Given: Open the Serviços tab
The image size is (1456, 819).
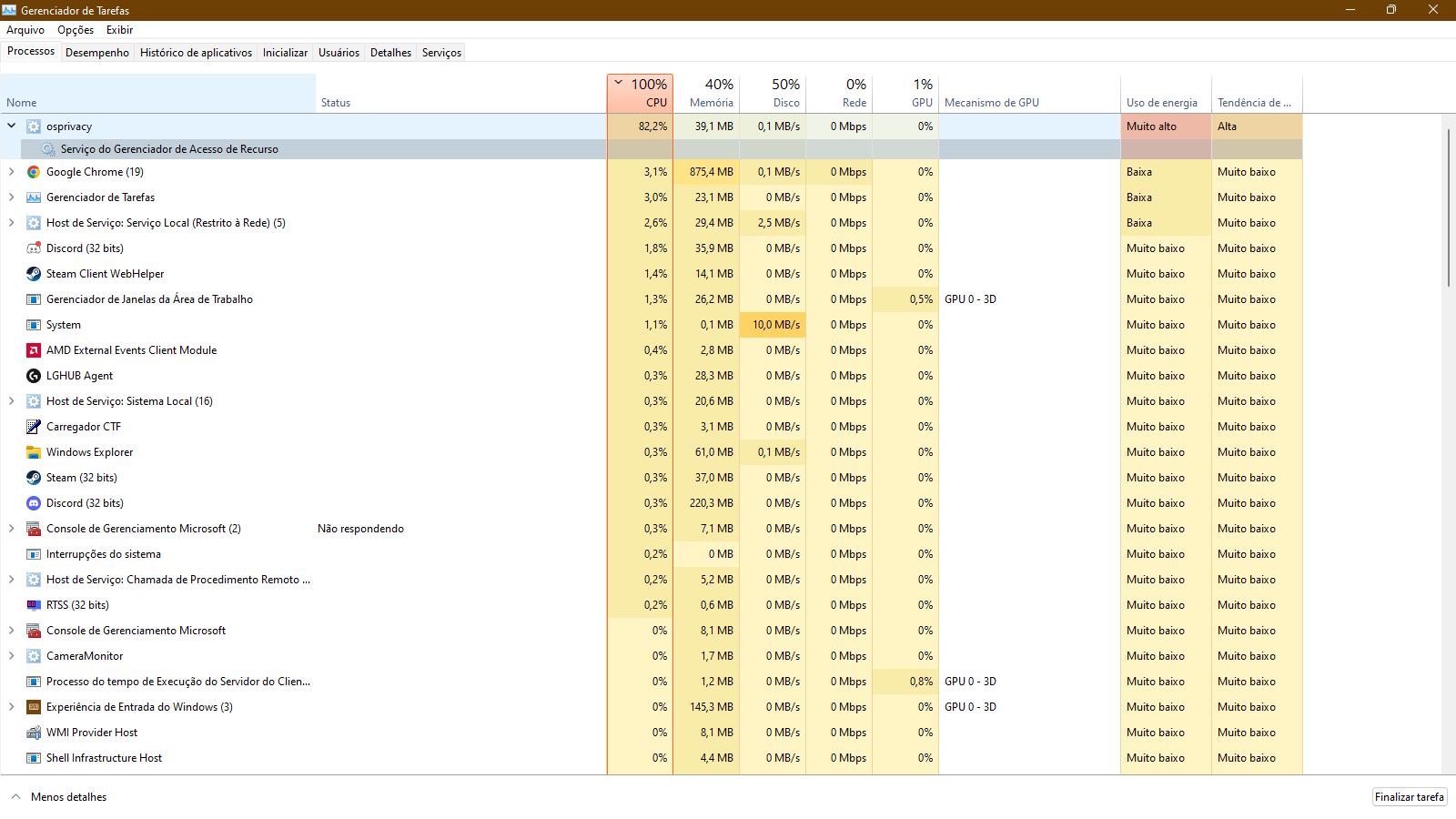Looking at the screenshot, I should pyautogui.click(x=441, y=53).
